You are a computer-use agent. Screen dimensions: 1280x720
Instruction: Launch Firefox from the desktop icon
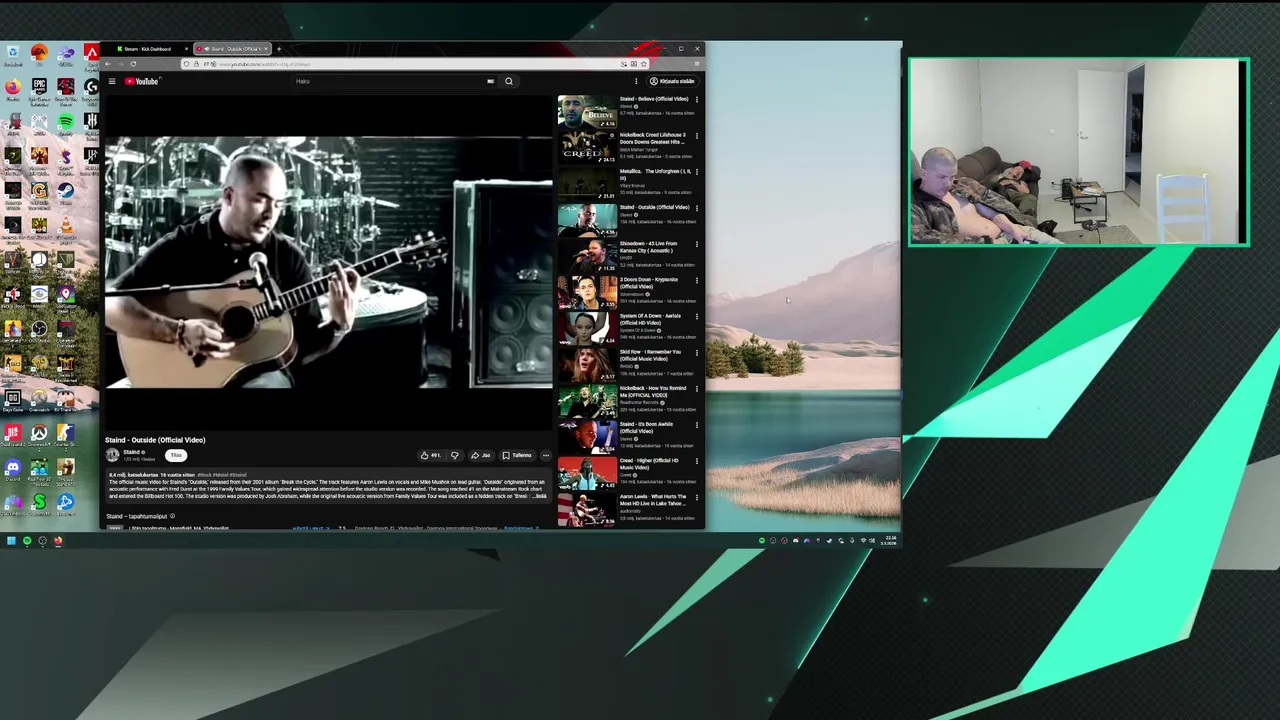click(13, 90)
